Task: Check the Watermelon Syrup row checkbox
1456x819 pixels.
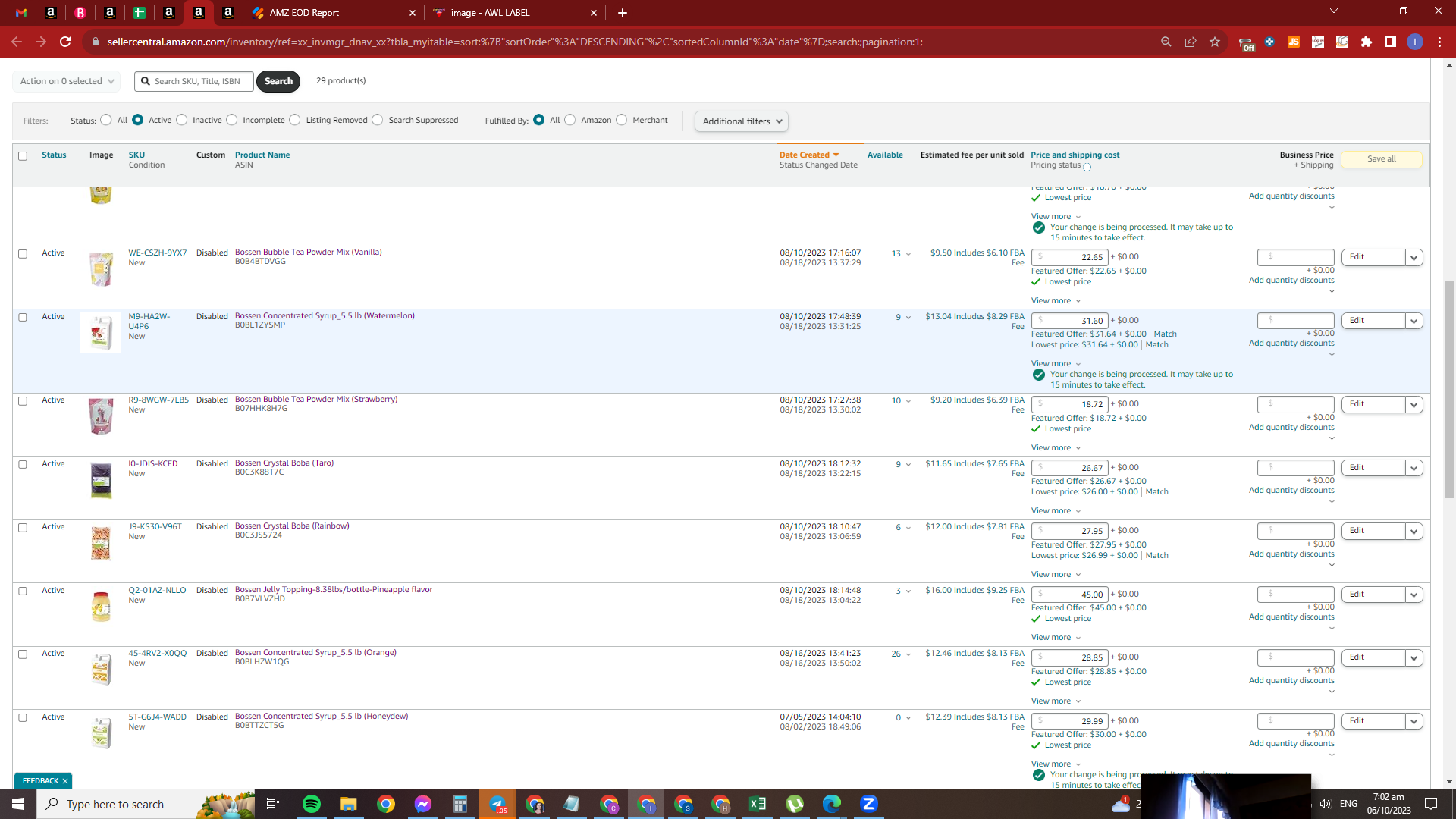Action: pos(23,318)
